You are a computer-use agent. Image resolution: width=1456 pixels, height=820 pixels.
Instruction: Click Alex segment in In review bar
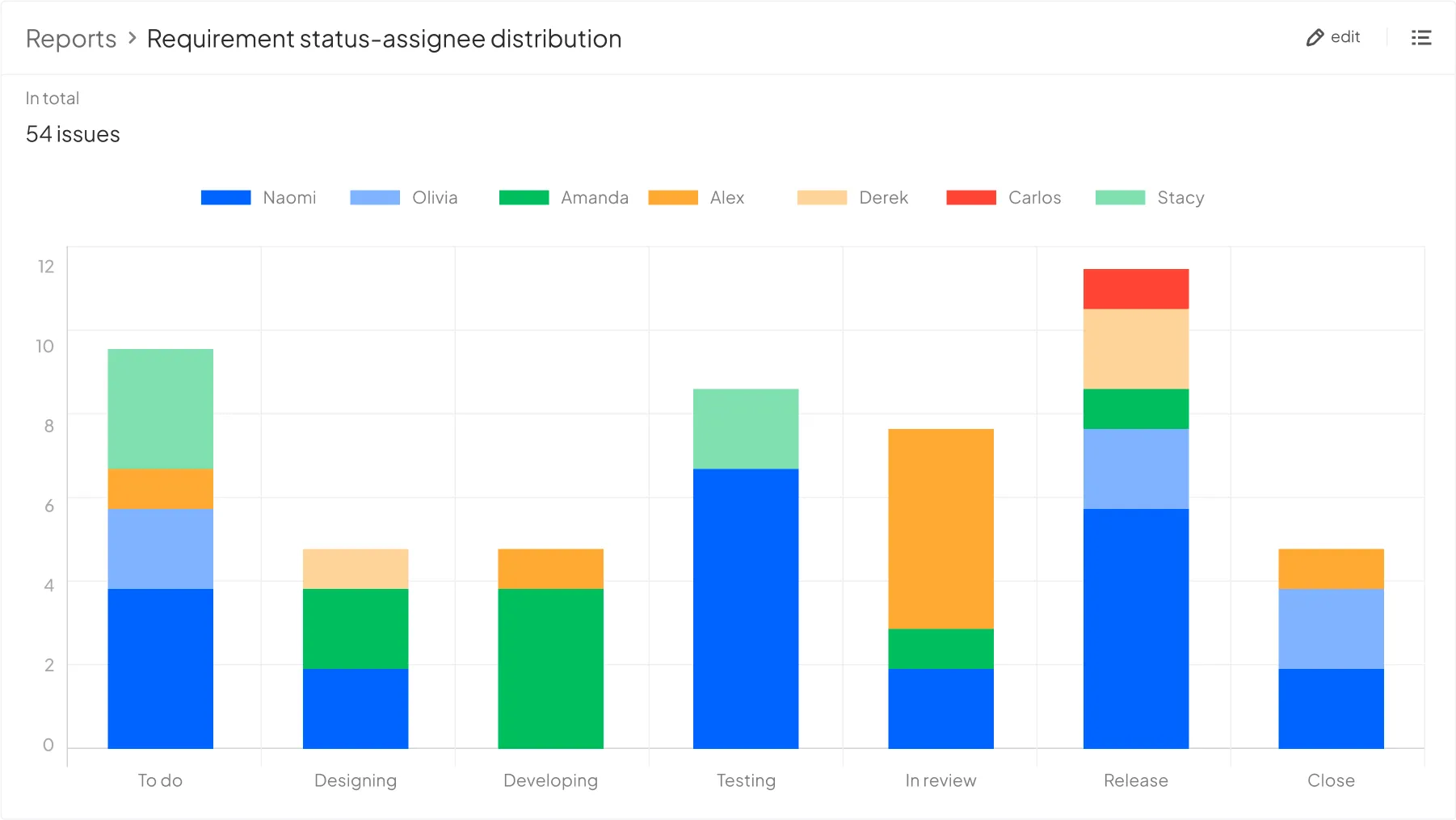(x=941, y=528)
